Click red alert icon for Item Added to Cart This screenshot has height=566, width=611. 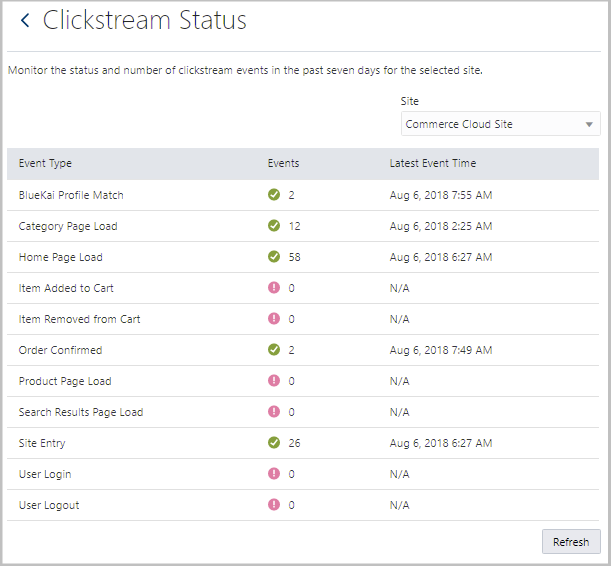274,288
